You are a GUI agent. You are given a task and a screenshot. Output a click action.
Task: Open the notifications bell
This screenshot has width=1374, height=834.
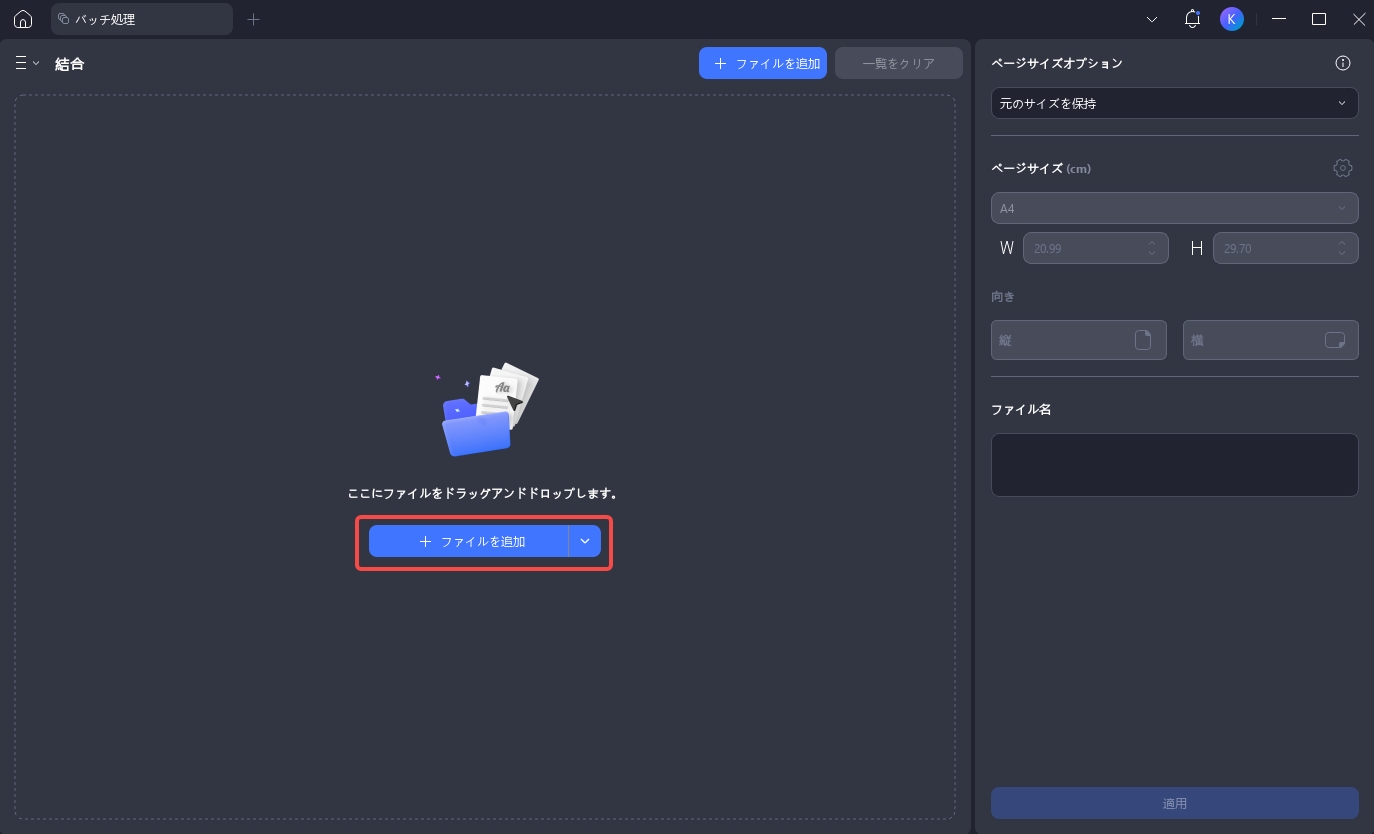coord(1192,19)
